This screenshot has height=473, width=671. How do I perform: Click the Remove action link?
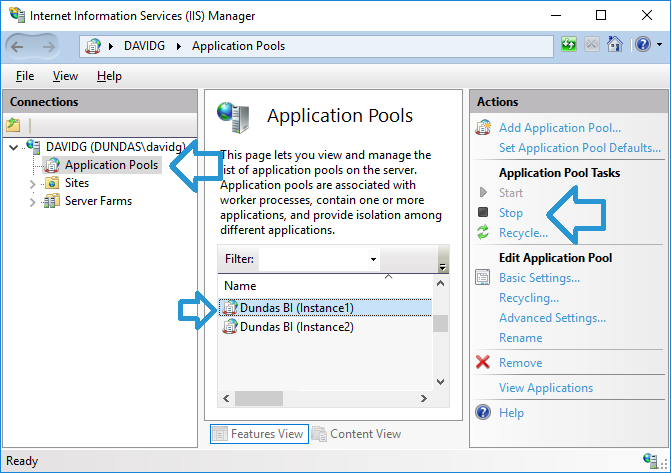pos(520,363)
